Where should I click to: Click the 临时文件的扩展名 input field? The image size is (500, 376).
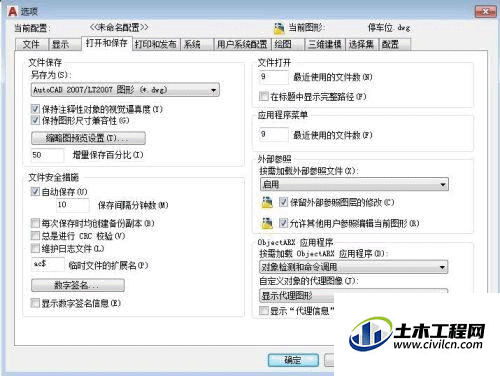click(x=47, y=264)
